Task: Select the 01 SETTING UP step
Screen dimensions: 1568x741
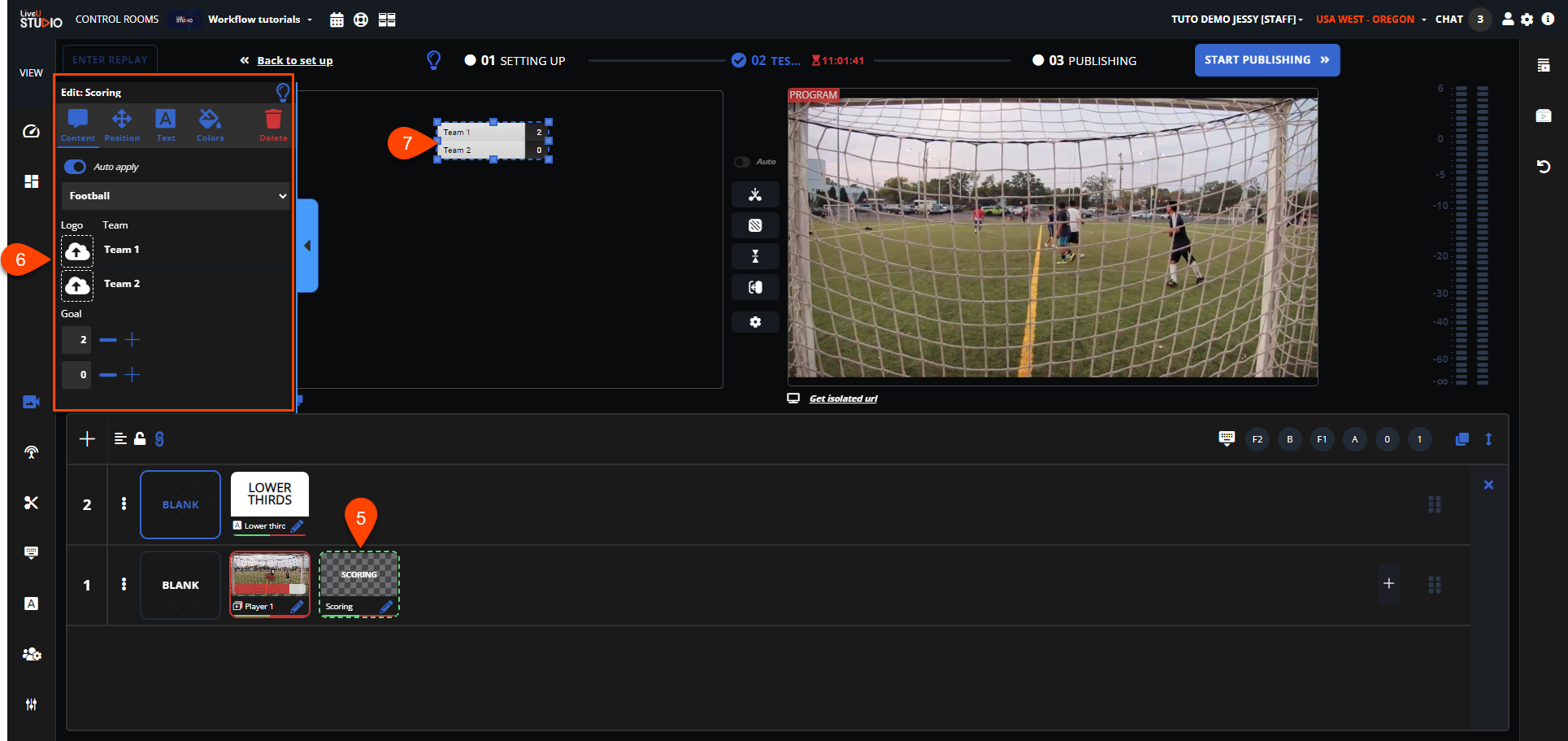Action: [x=515, y=61]
